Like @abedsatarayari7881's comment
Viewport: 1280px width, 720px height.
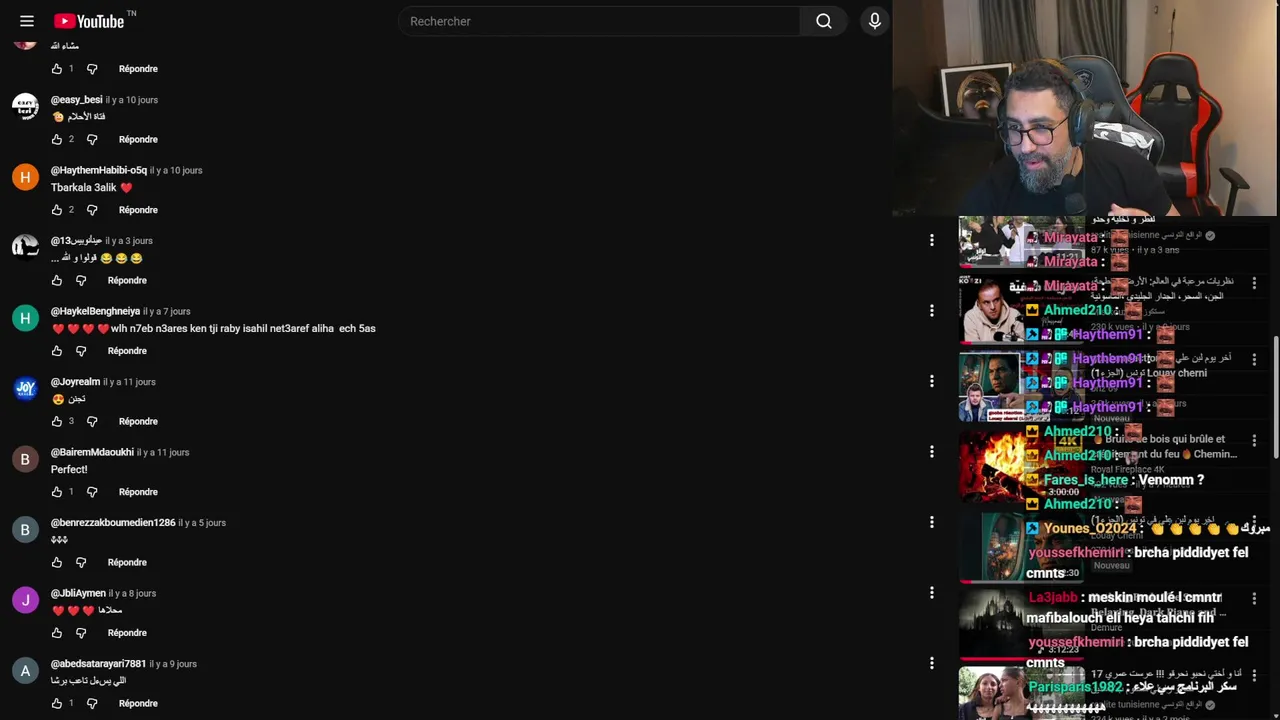57,703
